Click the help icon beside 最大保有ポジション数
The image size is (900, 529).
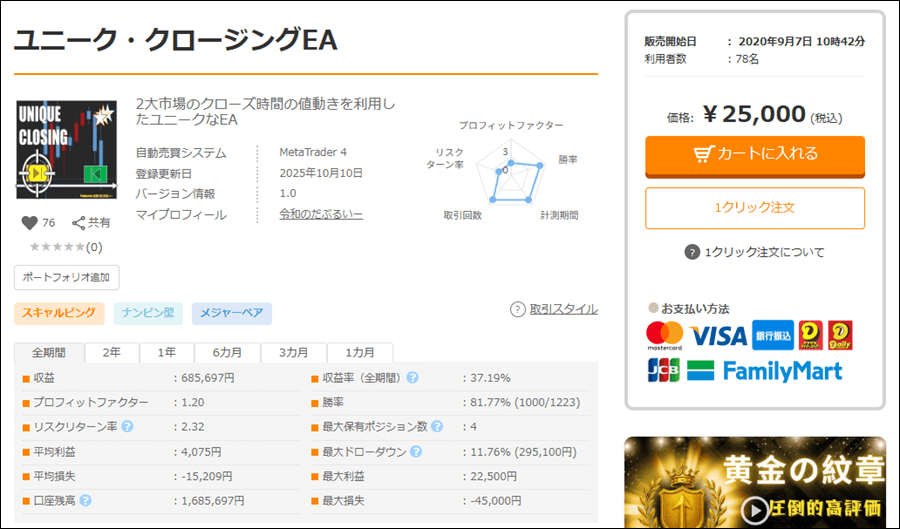[436, 427]
